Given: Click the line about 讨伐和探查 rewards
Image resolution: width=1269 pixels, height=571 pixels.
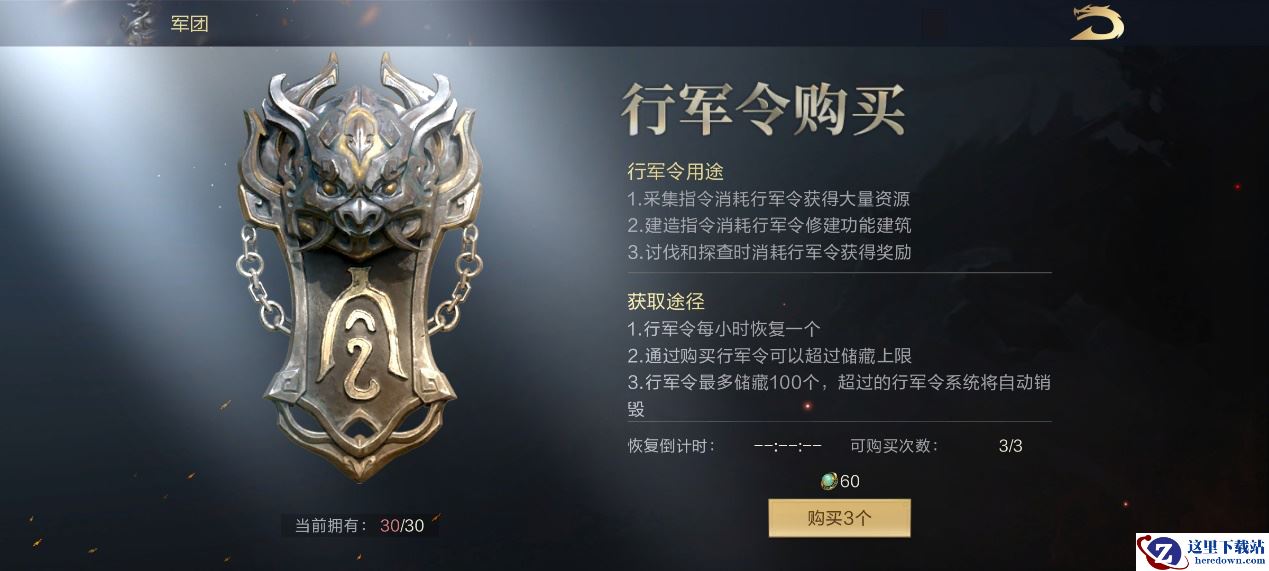Looking at the screenshot, I should 769,252.
